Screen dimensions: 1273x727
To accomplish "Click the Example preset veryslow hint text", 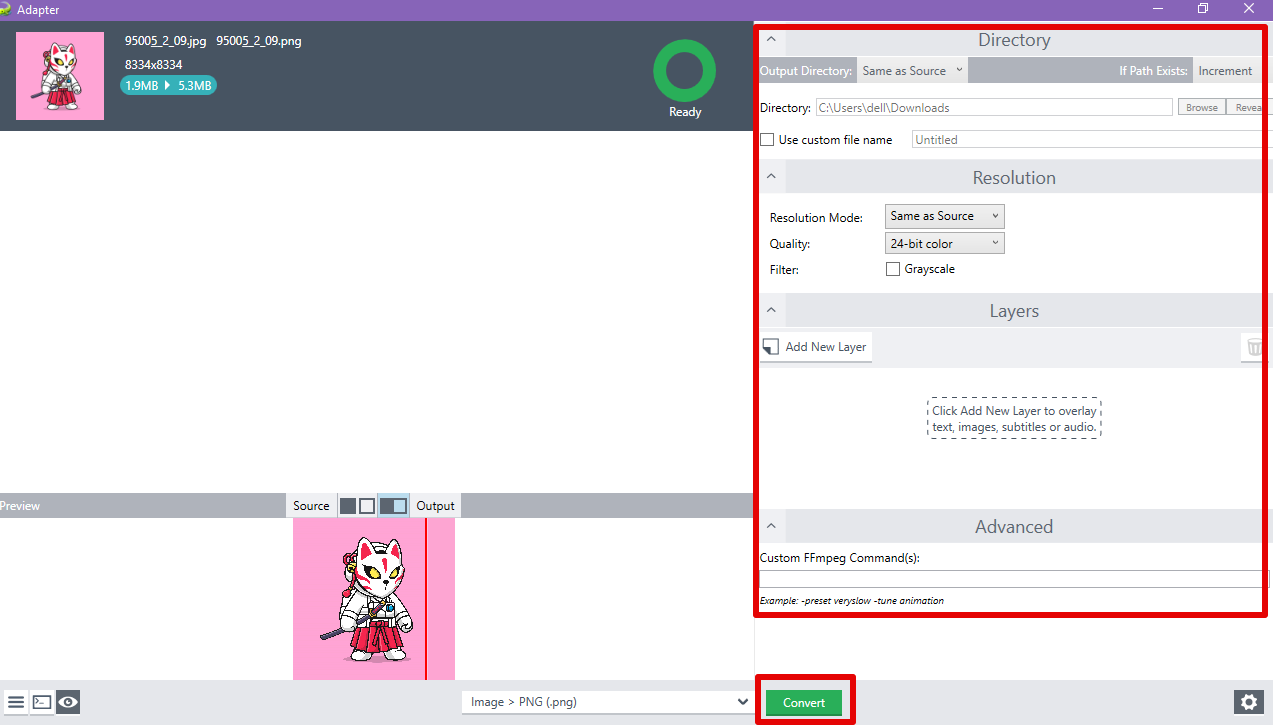I will (852, 601).
